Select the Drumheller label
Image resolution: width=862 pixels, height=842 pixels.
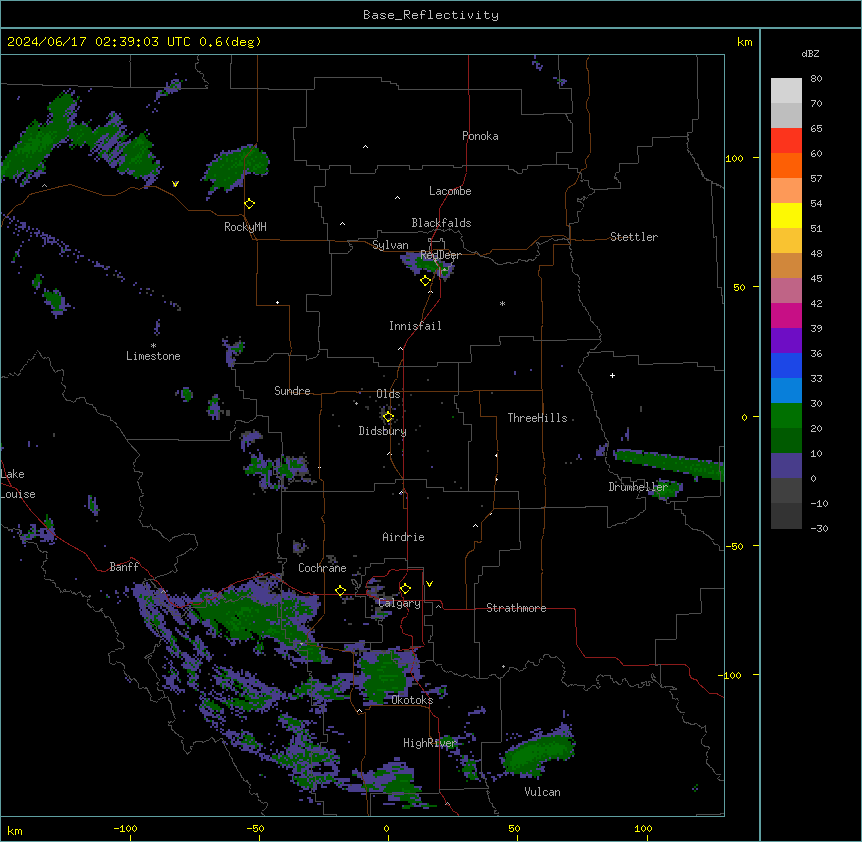[638, 487]
